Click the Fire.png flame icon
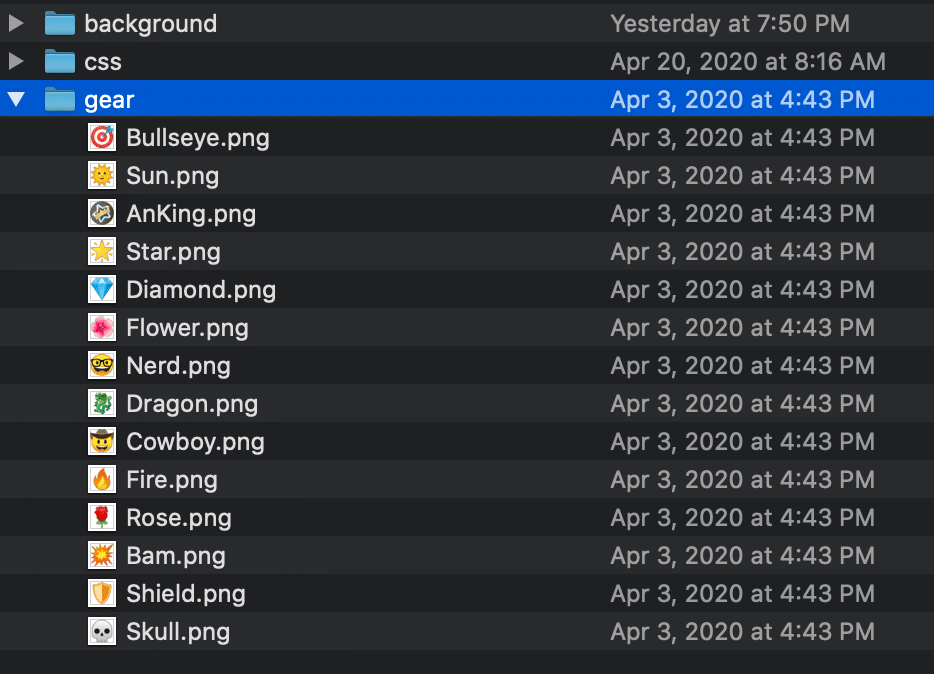Viewport: 934px width, 674px height. point(102,480)
